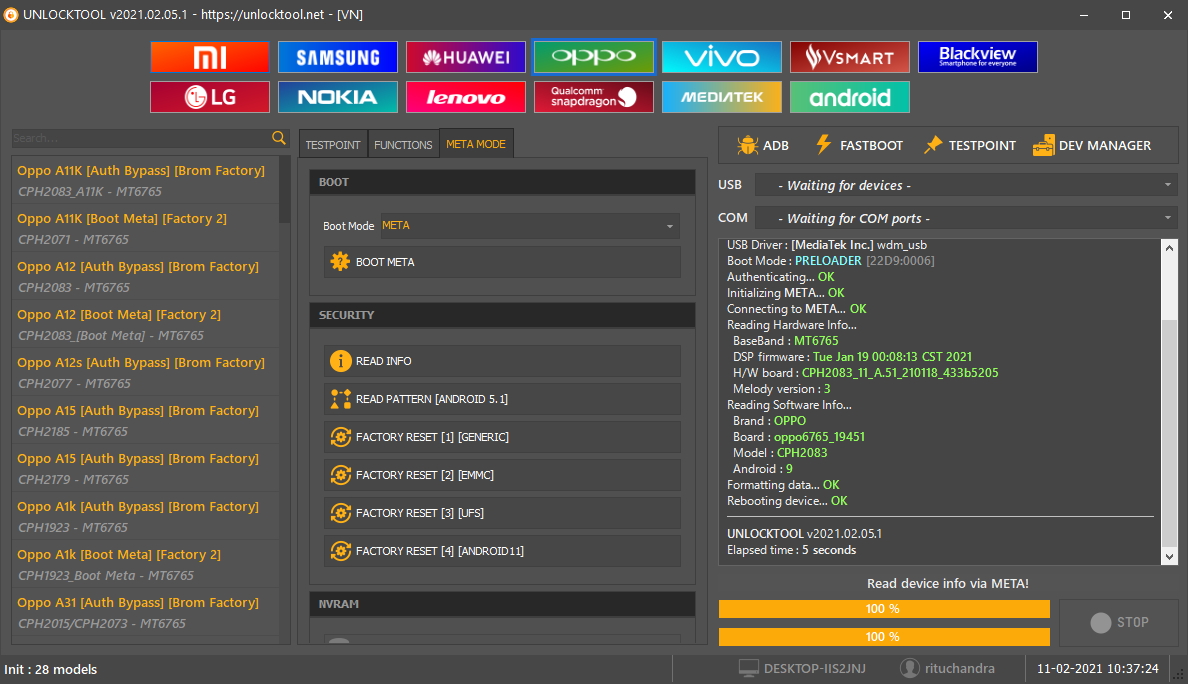Click H/W board CPH2083_11_A.51 log value
The width and height of the screenshot is (1188, 684).
[x=900, y=373]
